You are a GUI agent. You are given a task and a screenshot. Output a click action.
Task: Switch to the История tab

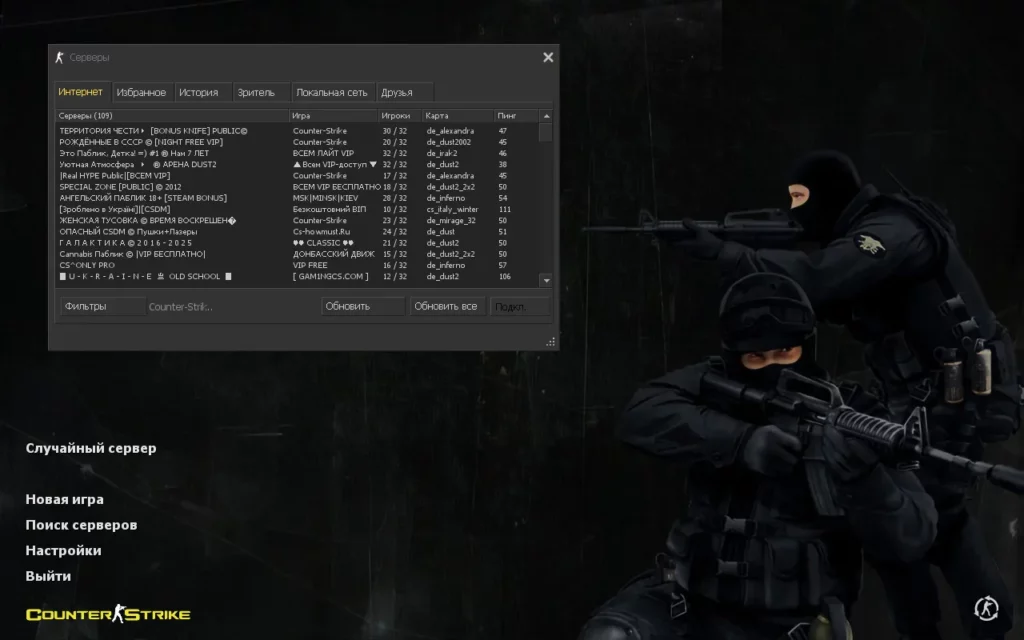[x=199, y=93]
